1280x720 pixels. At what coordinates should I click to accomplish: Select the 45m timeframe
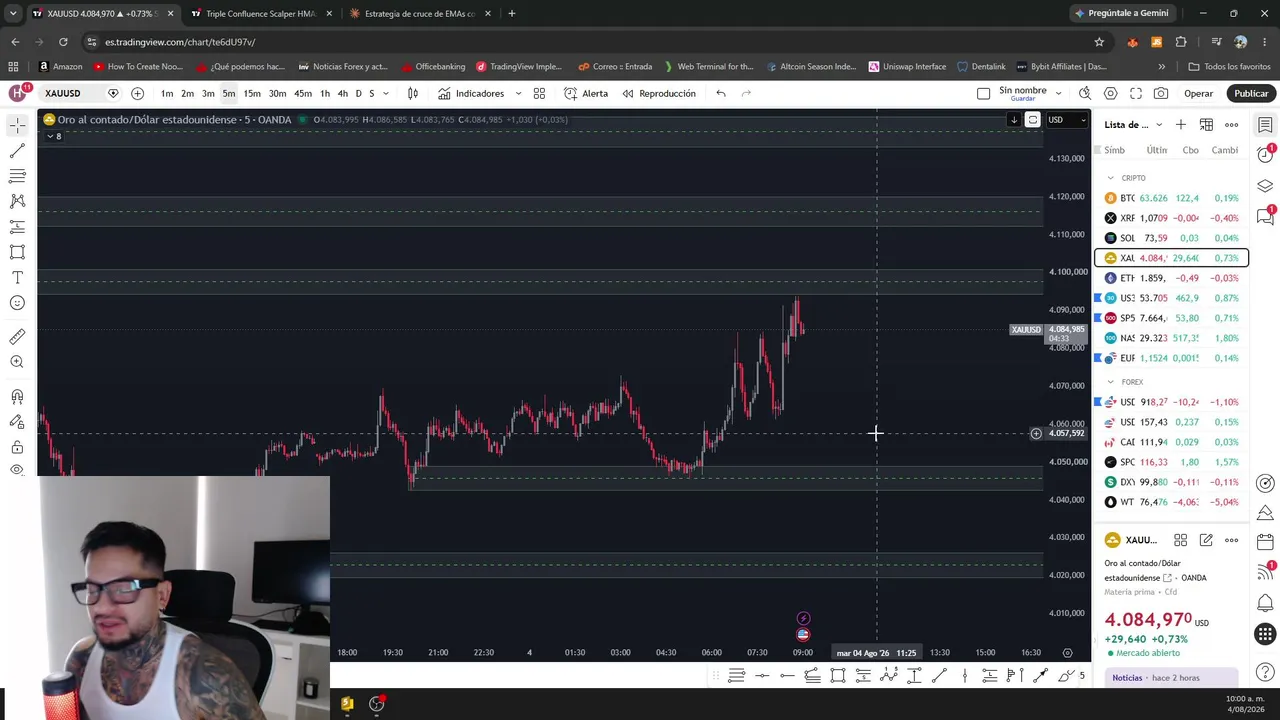[303, 93]
